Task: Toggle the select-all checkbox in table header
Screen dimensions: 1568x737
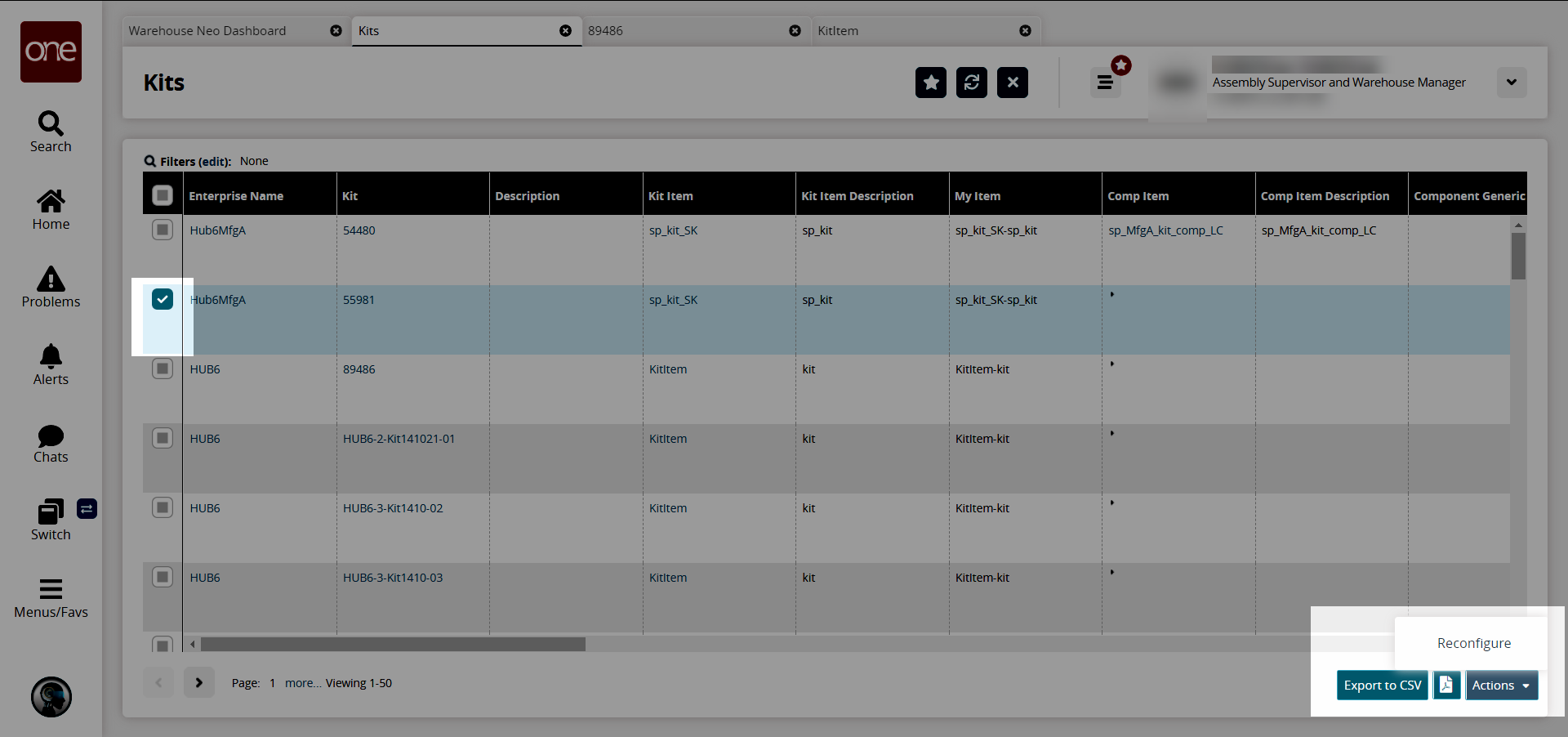Action: (163, 195)
